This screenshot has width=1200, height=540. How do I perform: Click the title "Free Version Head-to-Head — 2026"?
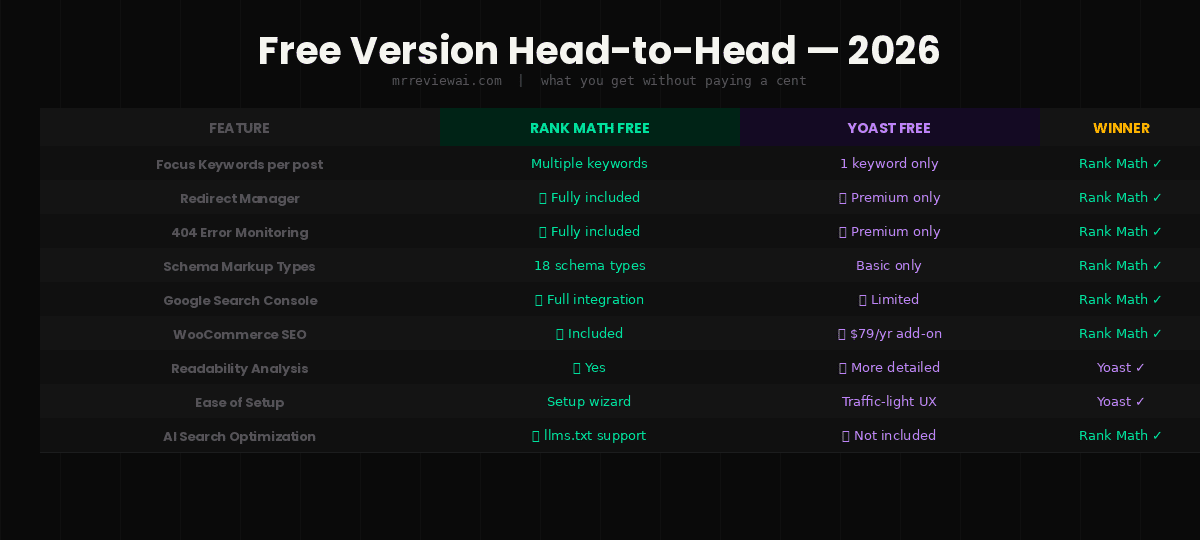point(599,50)
